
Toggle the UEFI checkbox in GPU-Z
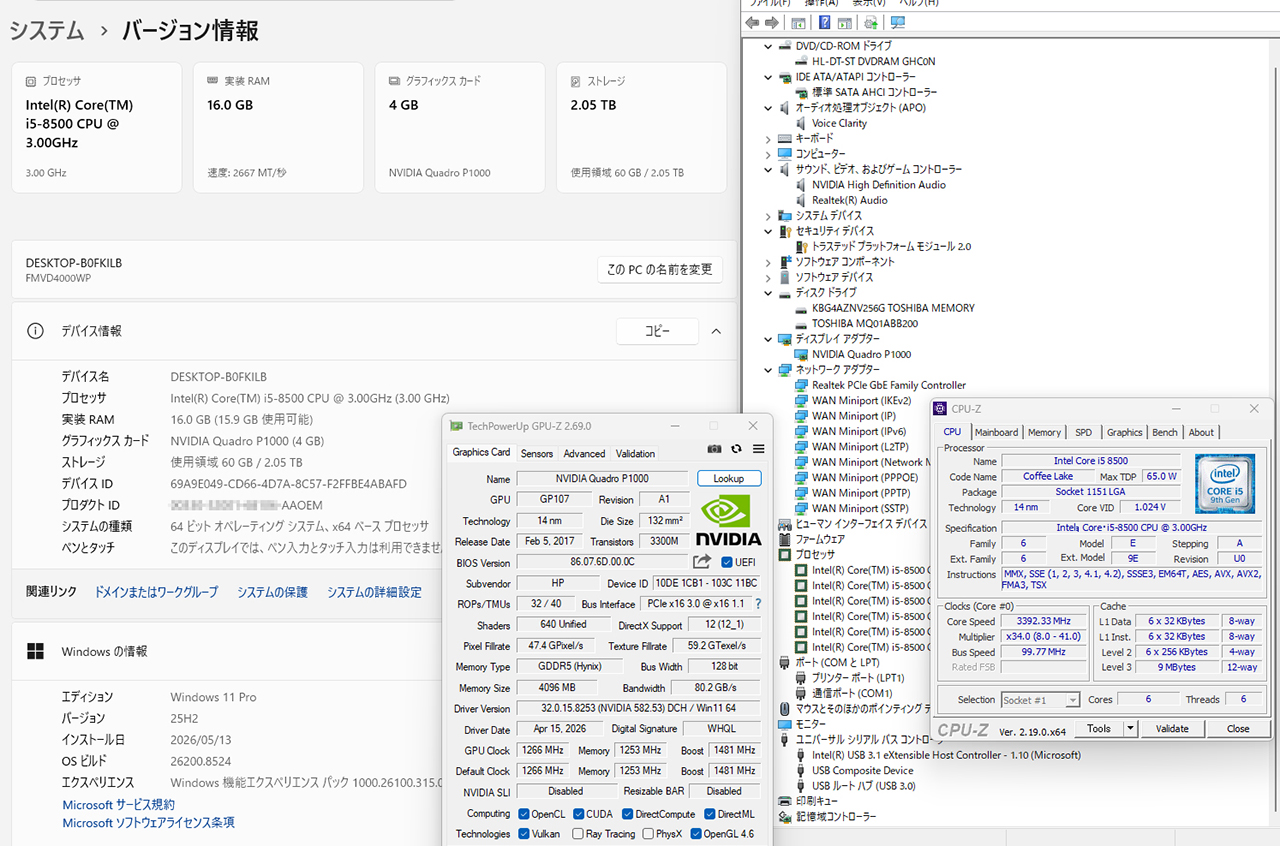point(726,562)
